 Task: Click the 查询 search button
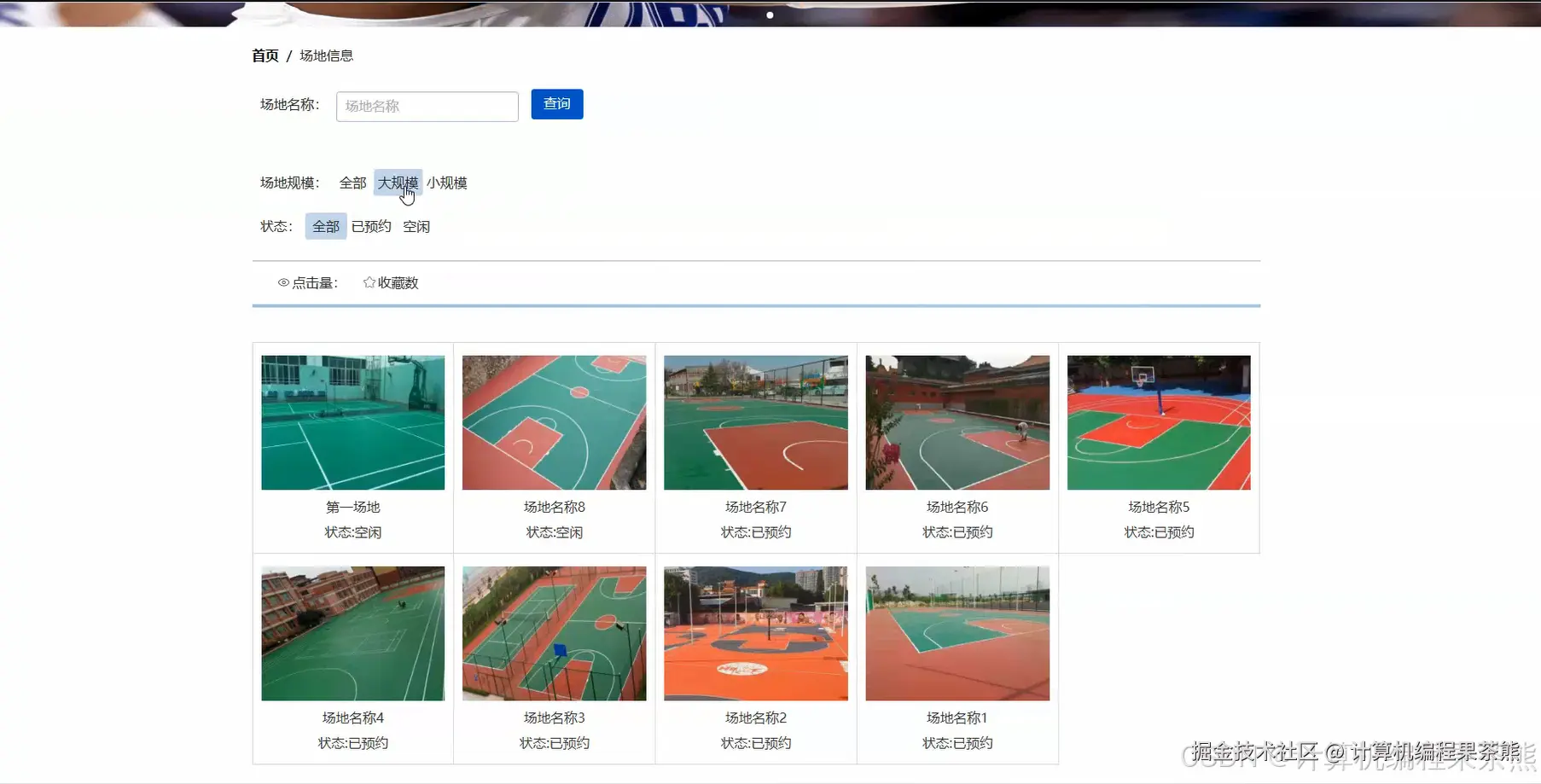[x=556, y=104]
